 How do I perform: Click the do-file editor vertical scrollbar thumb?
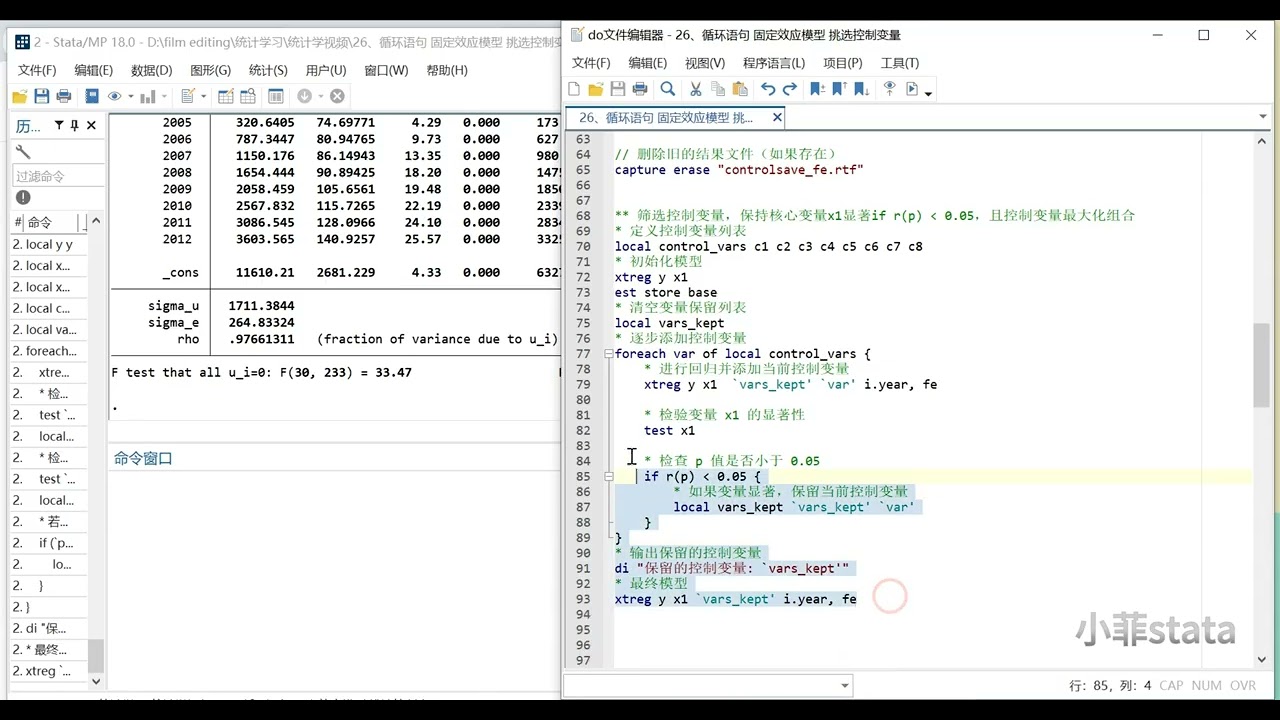1262,363
